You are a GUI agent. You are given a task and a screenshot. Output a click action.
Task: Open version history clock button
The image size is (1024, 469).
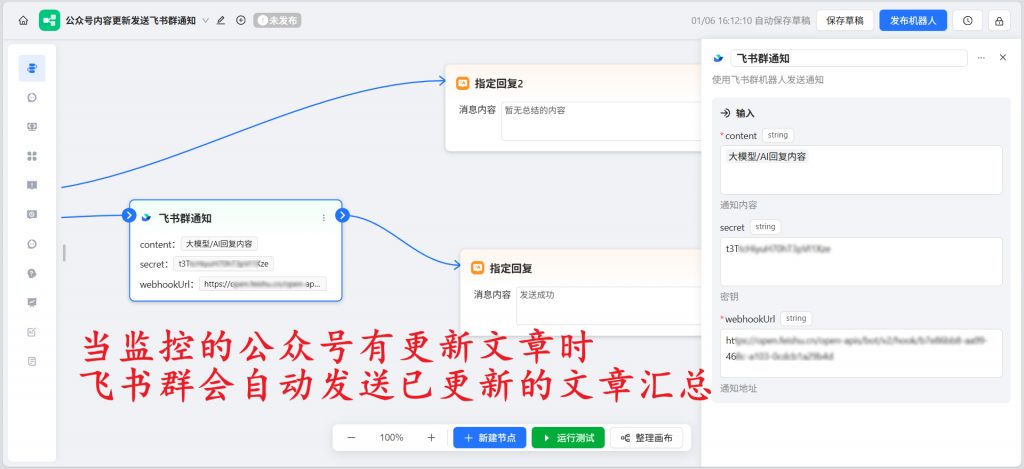tap(968, 20)
